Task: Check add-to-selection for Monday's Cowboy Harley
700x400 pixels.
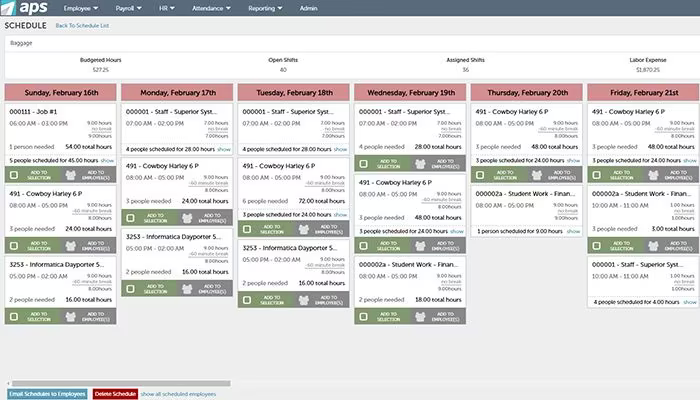Action: click(x=130, y=218)
